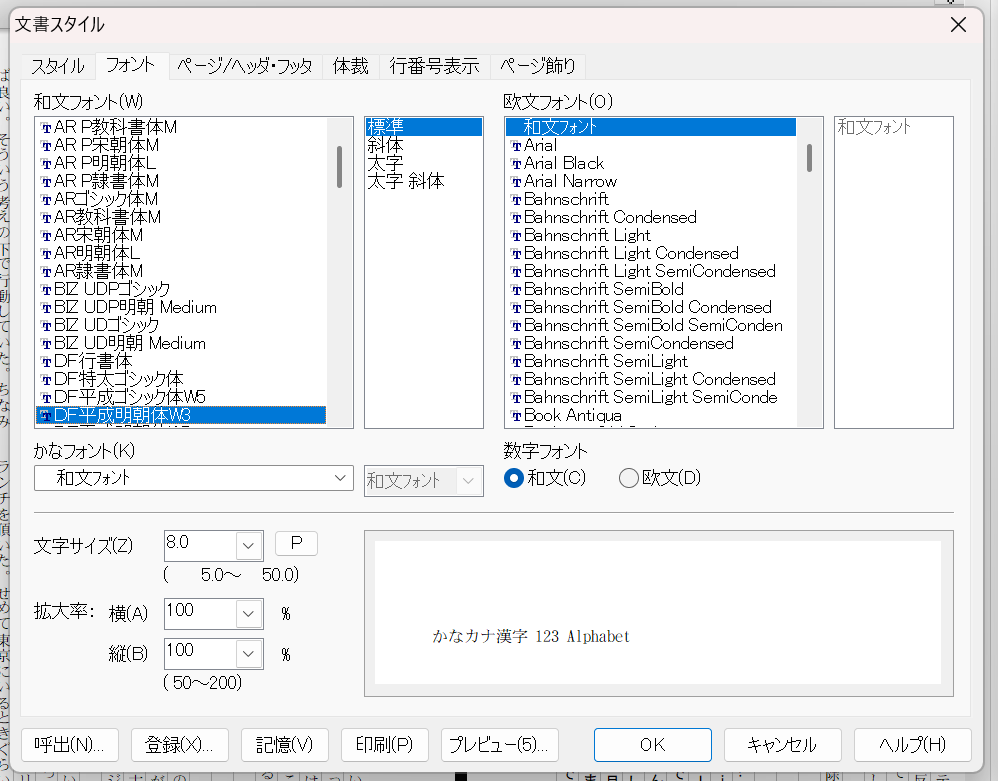Select the DF行書体 font icon

[x=46, y=361]
